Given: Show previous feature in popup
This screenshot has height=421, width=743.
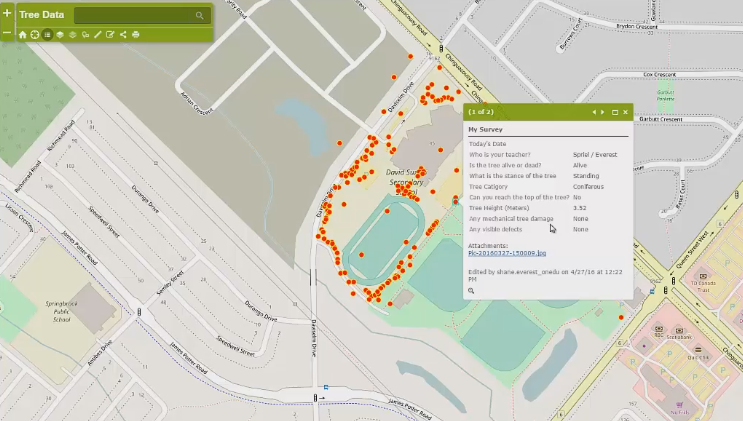Looking at the screenshot, I should pos(594,112).
